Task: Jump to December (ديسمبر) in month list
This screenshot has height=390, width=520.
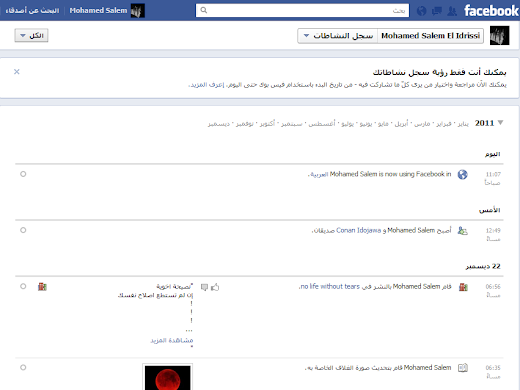Action: [219, 124]
